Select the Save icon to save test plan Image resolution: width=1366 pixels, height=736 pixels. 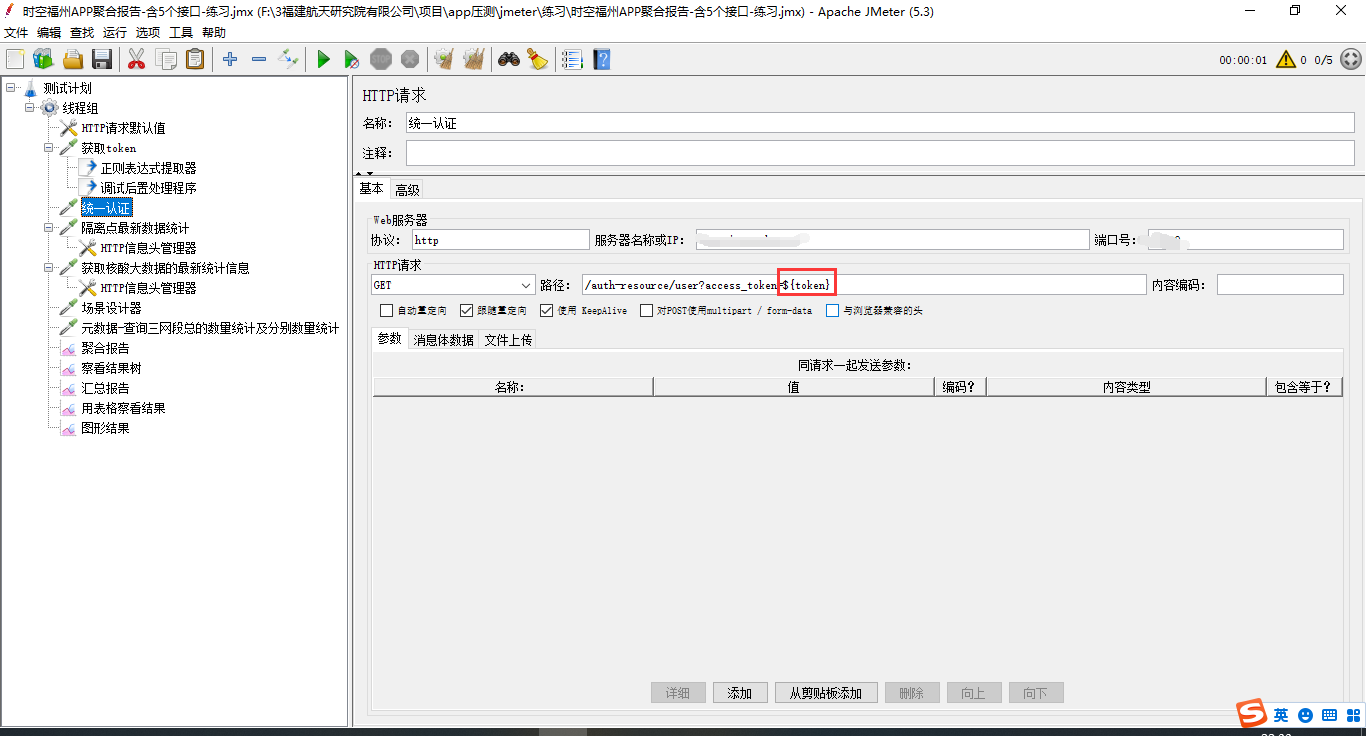pyautogui.click(x=103, y=59)
